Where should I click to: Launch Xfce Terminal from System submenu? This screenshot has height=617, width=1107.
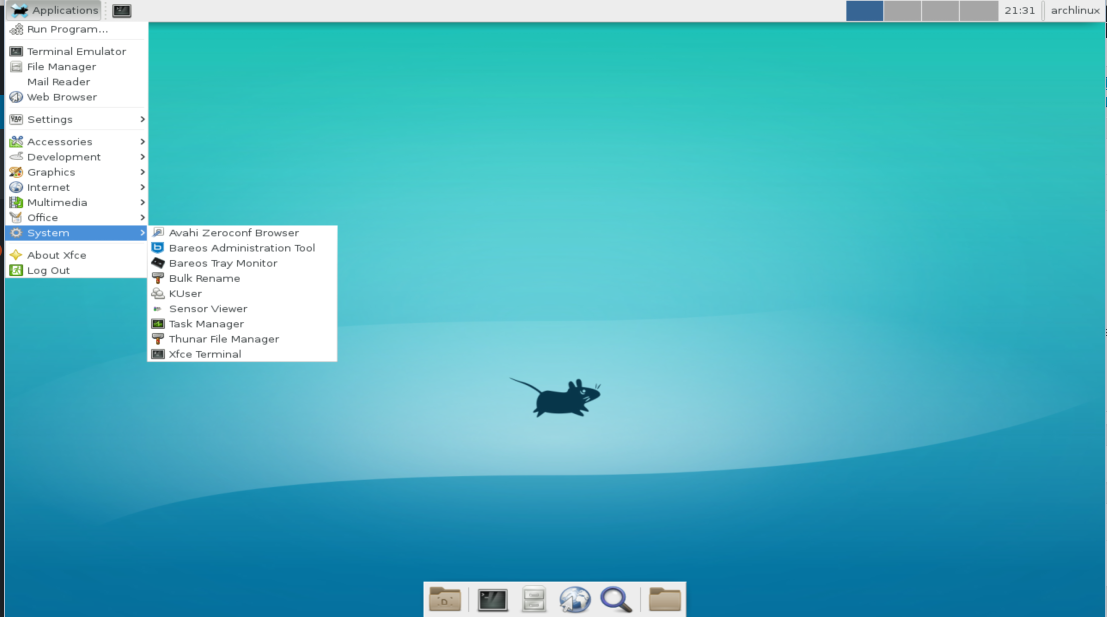click(x=242, y=354)
